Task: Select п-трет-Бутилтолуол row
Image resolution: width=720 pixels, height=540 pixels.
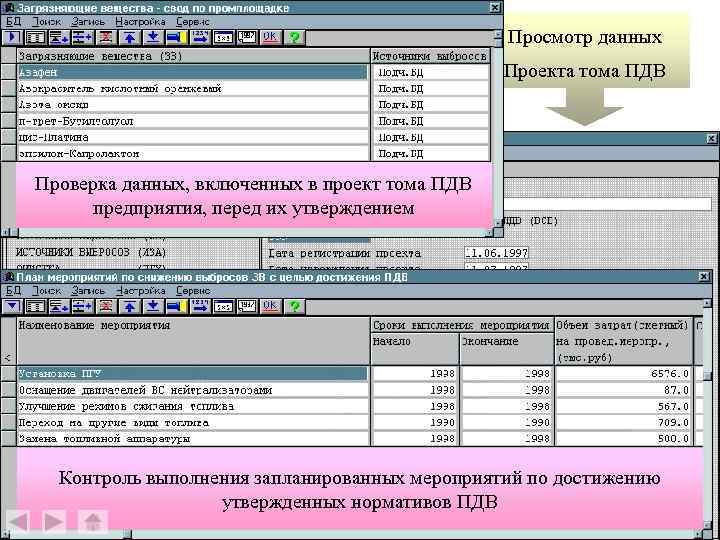Action: pos(193,121)
